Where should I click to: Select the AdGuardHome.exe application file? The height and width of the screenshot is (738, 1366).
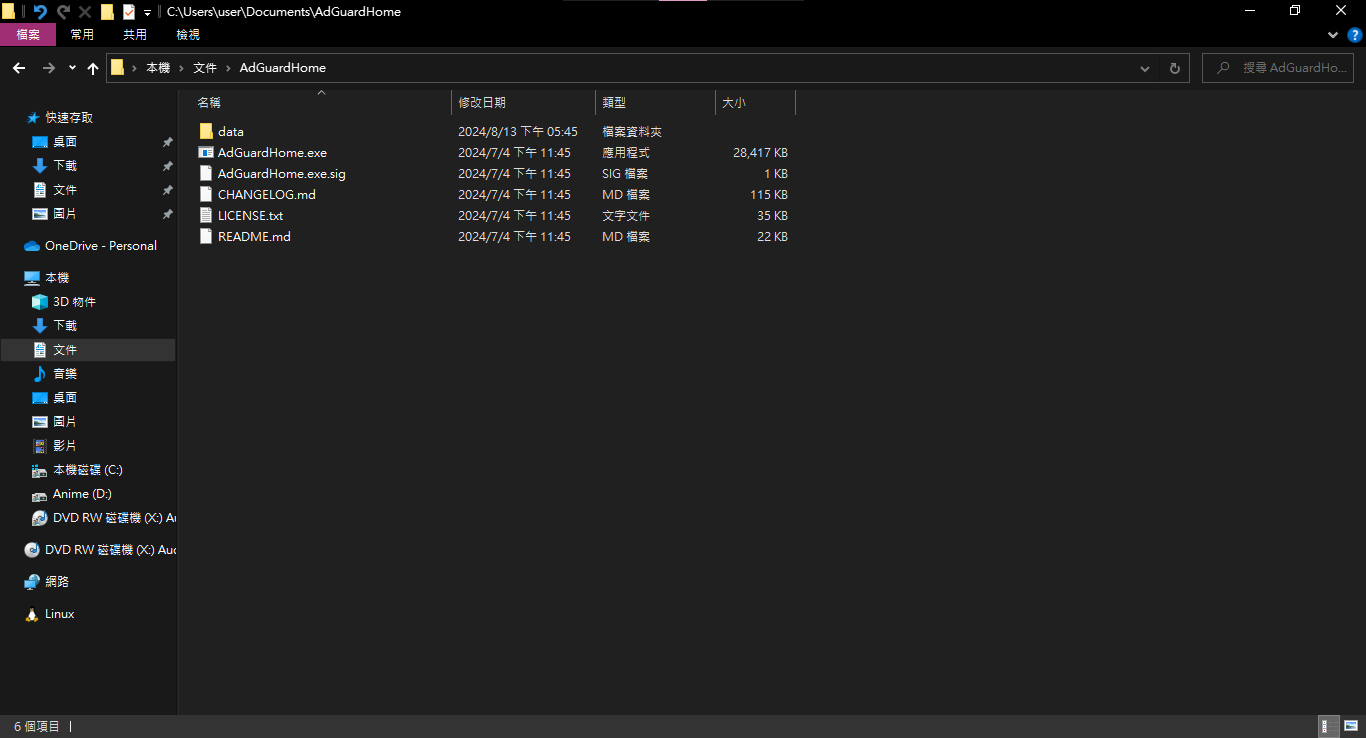[x=272, y=153]
